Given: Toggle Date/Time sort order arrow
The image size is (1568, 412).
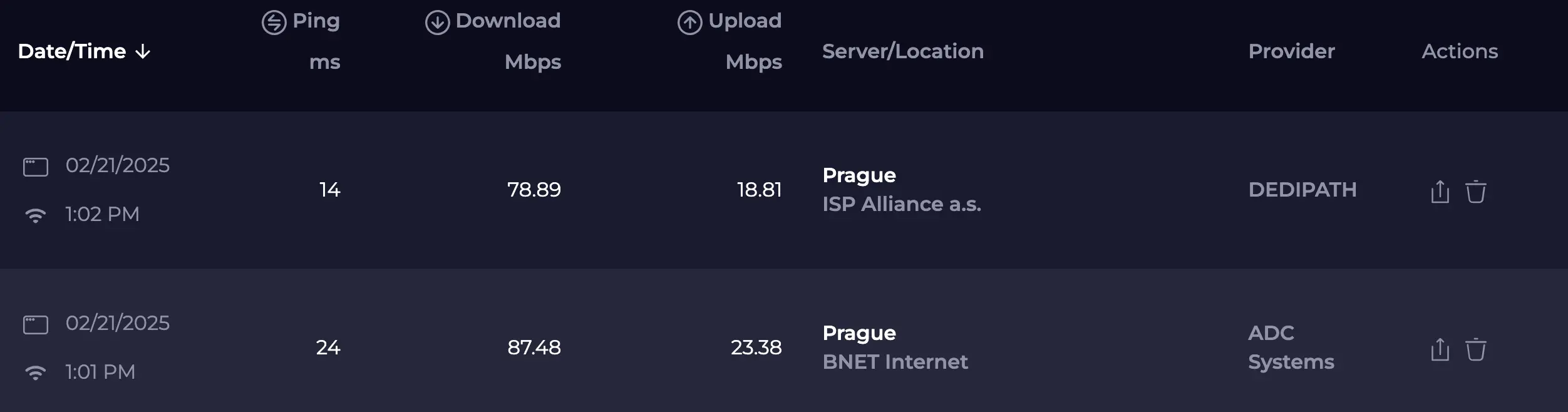Looking at the screenshot, I should (x=143, y=51).
